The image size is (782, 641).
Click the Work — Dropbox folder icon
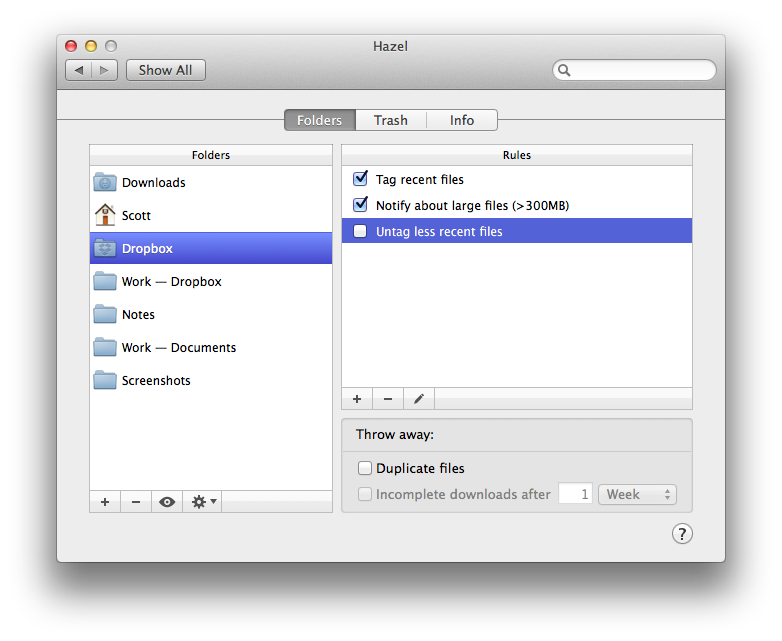(105, 281)
